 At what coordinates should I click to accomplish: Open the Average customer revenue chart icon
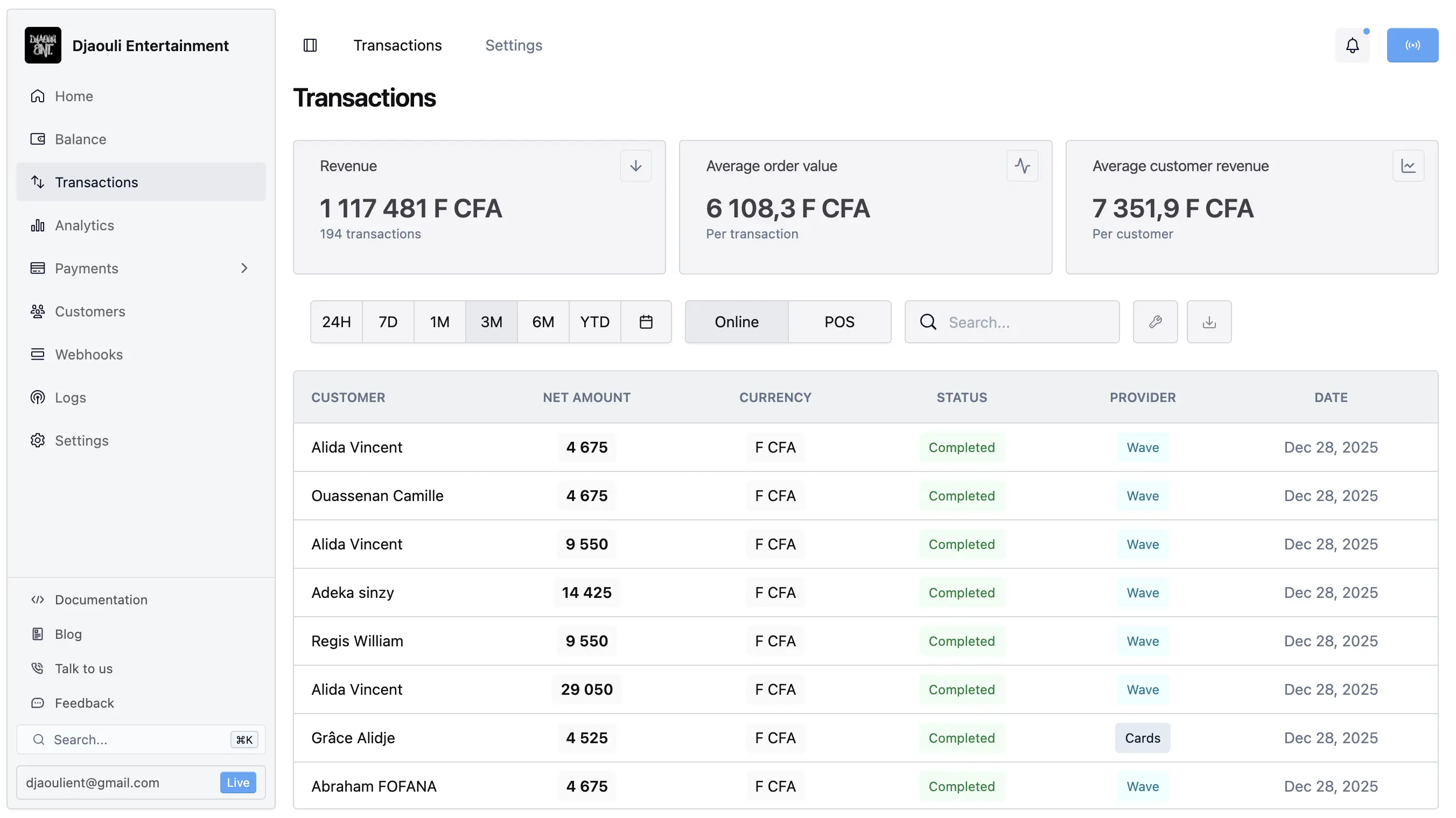point(1408,166)
